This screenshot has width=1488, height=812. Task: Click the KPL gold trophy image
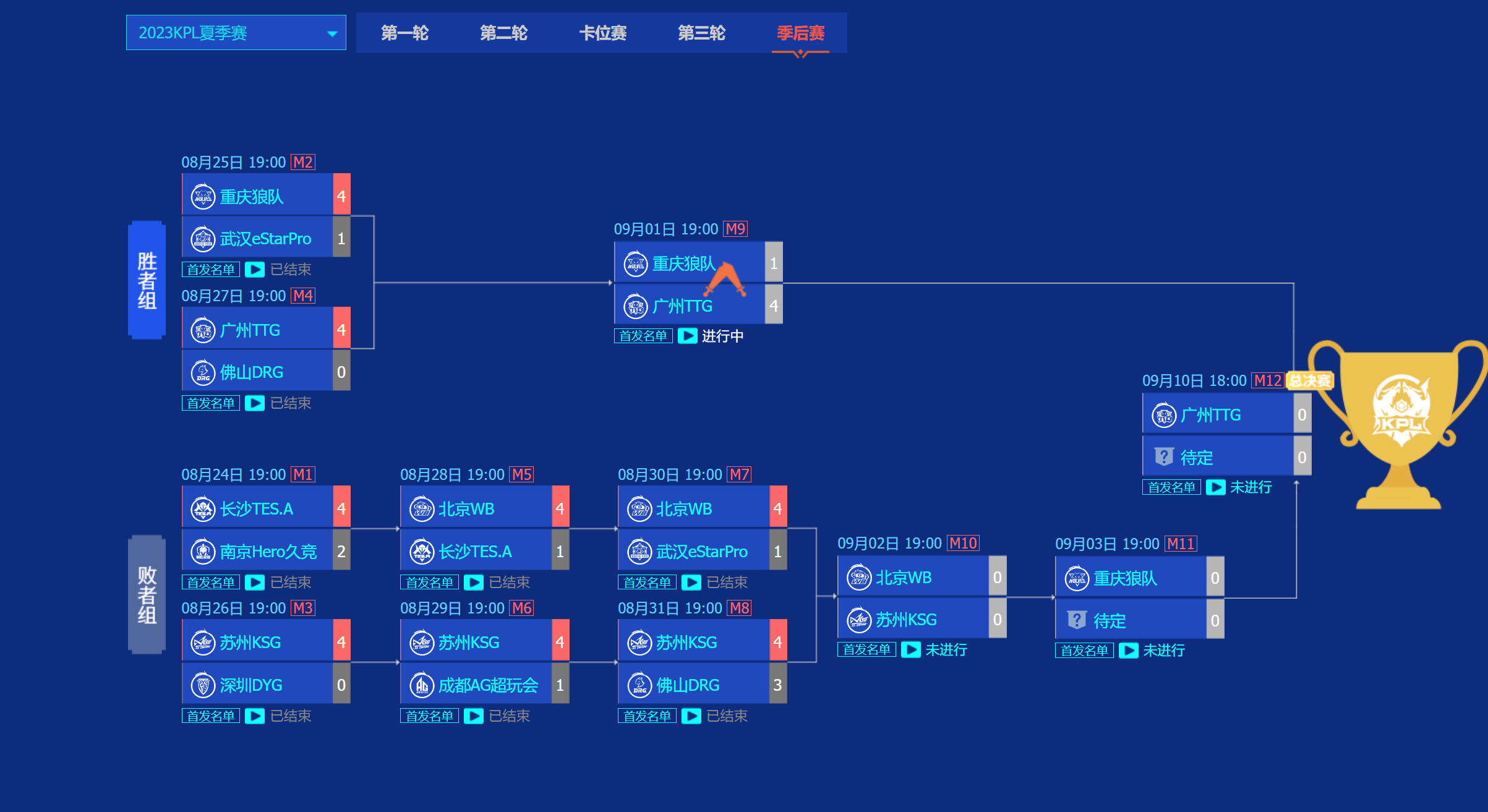pyautogui.click(x=1398, y=424)
